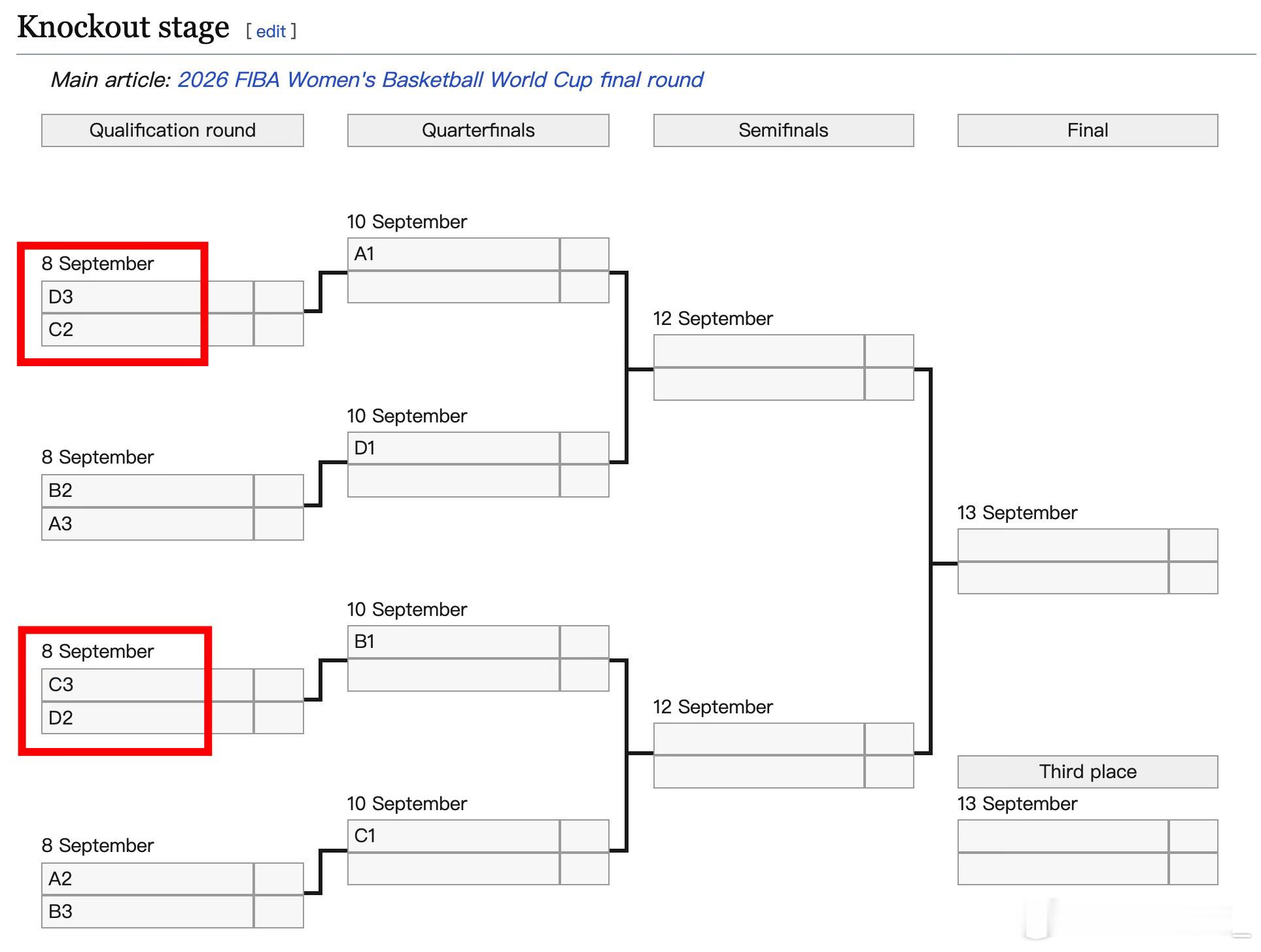Select the Final column header
Image resolution: width=1261 pixels, height=952 pixels.
pos(1087,130)
